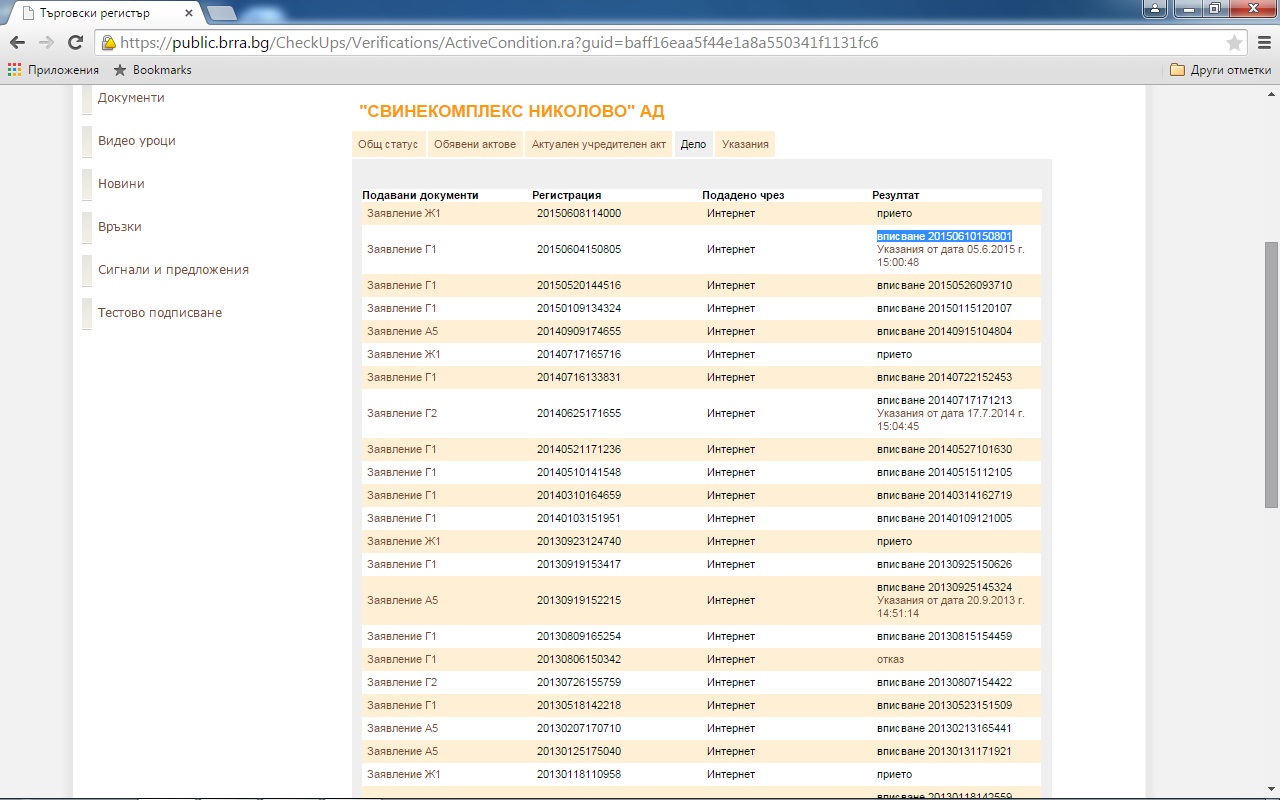This screenshot has width=1280, height=800.
Task: Close the Търговски регистър tab
Action: coord(189,13)
